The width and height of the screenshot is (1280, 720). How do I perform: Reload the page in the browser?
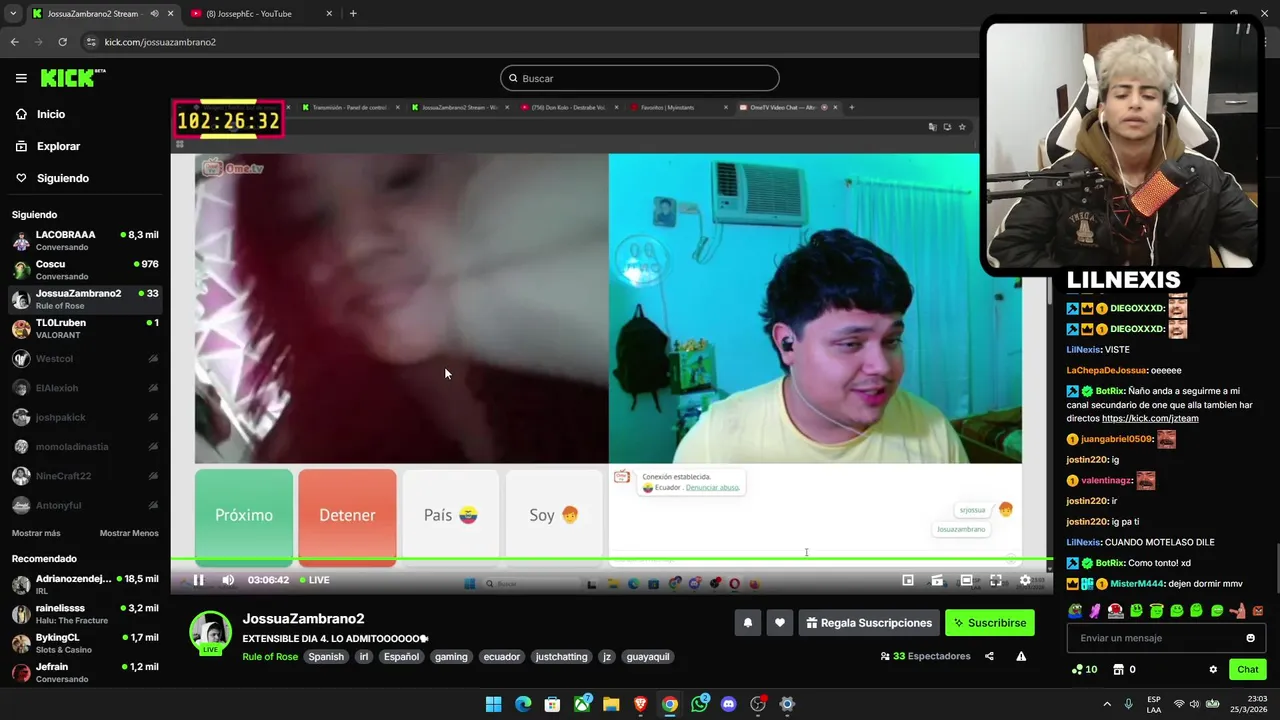(62, 42)
